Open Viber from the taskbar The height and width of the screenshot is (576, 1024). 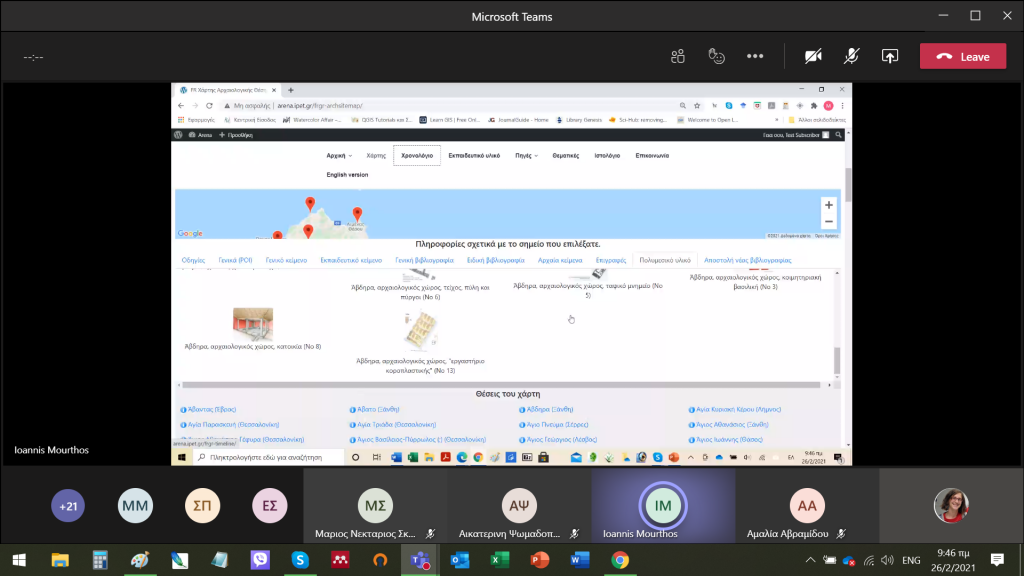(x=259, y=560)
